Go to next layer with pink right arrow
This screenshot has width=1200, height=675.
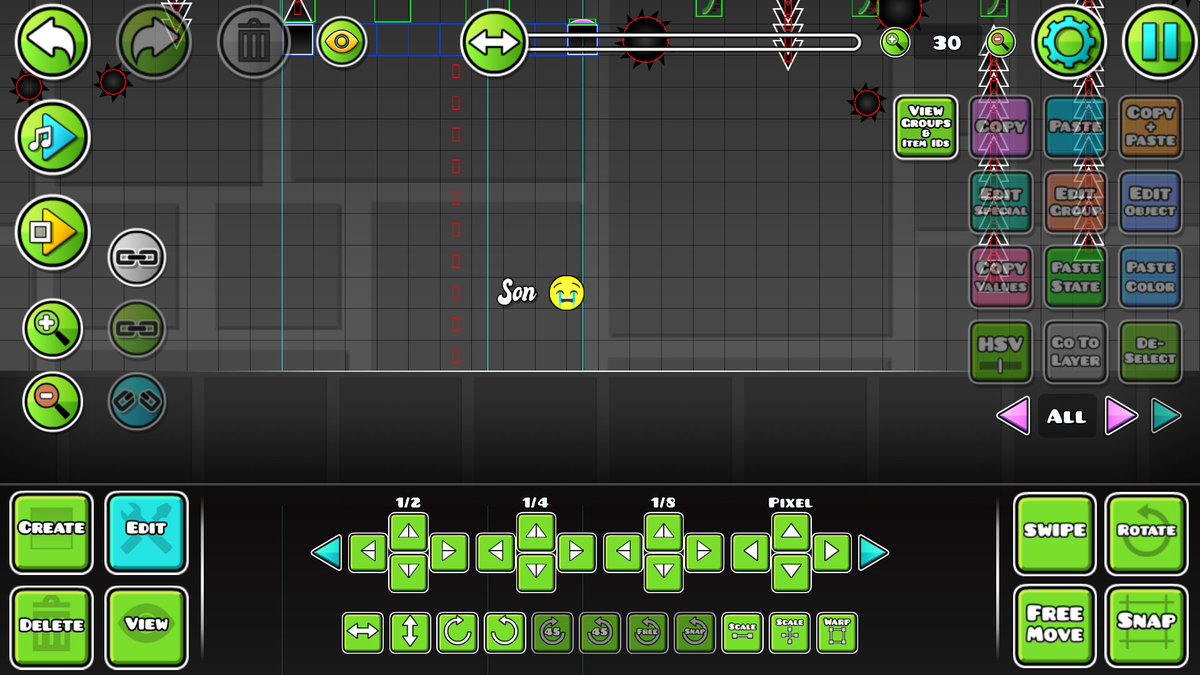tap(1121, 416)
